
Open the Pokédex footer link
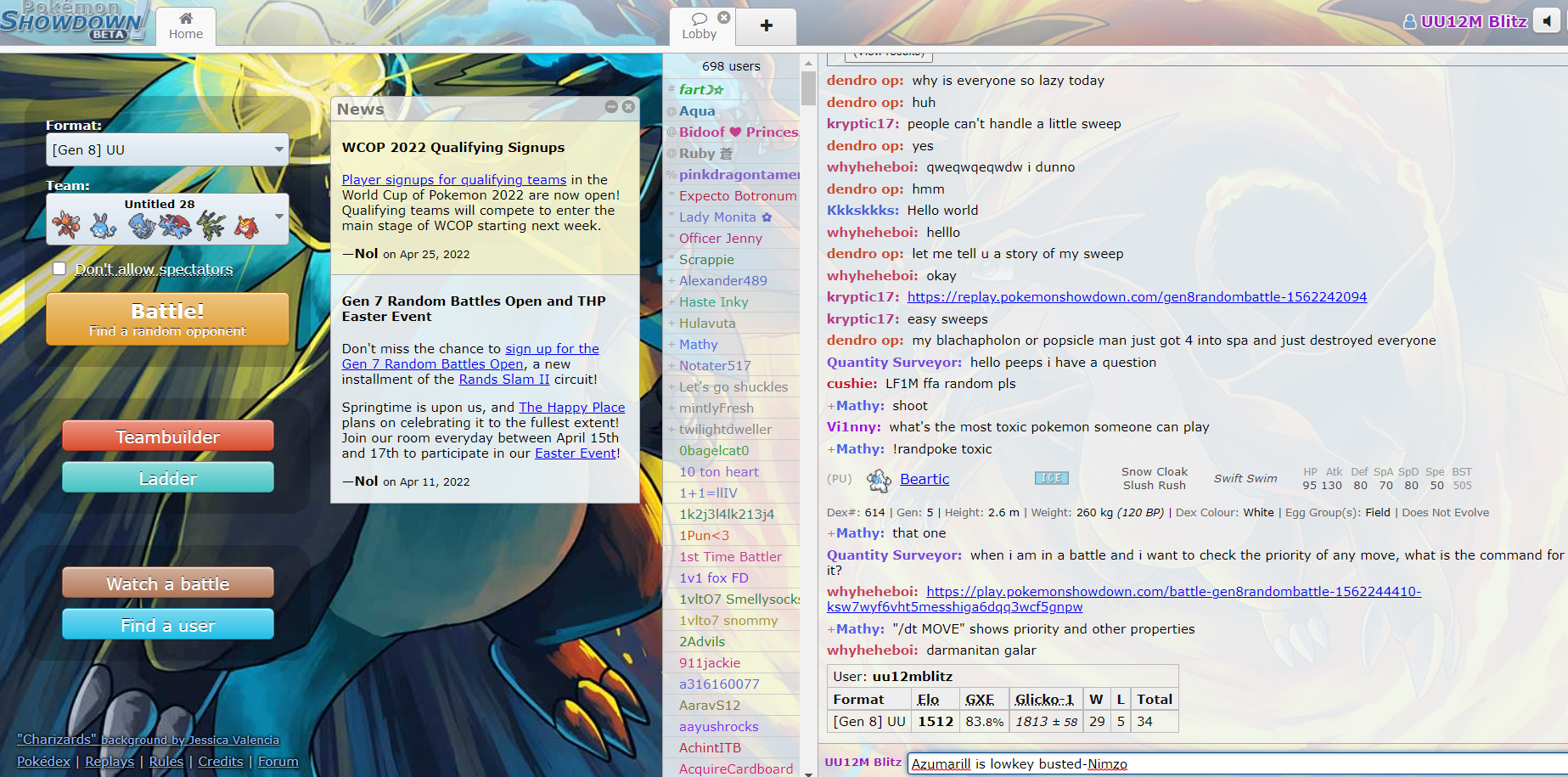click(x=43, y=762)
